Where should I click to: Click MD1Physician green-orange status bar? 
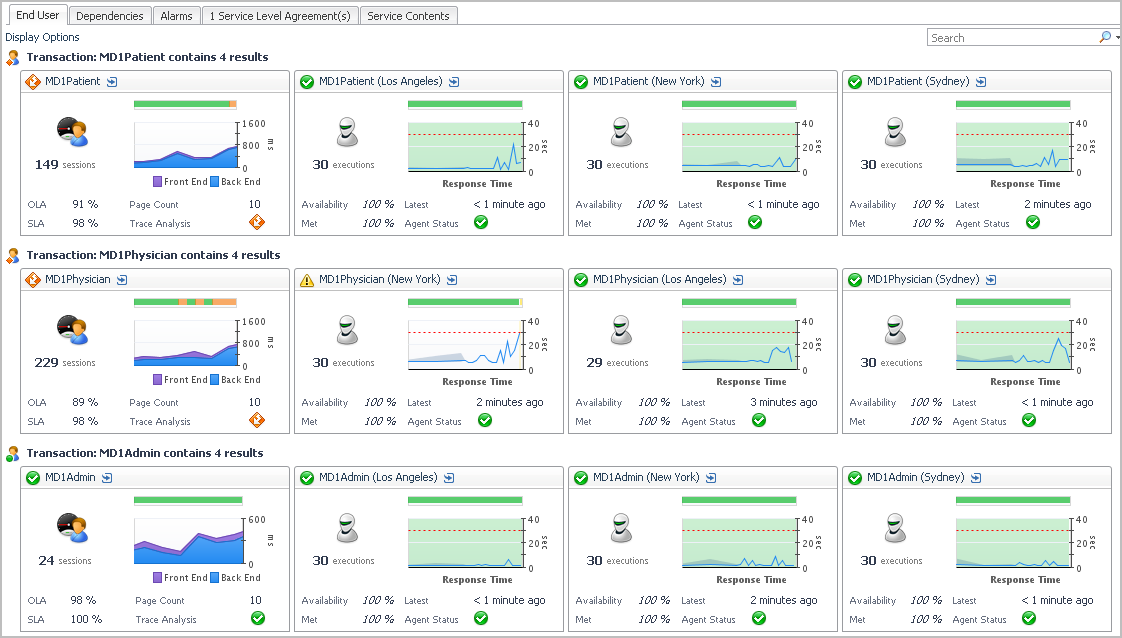185,301
